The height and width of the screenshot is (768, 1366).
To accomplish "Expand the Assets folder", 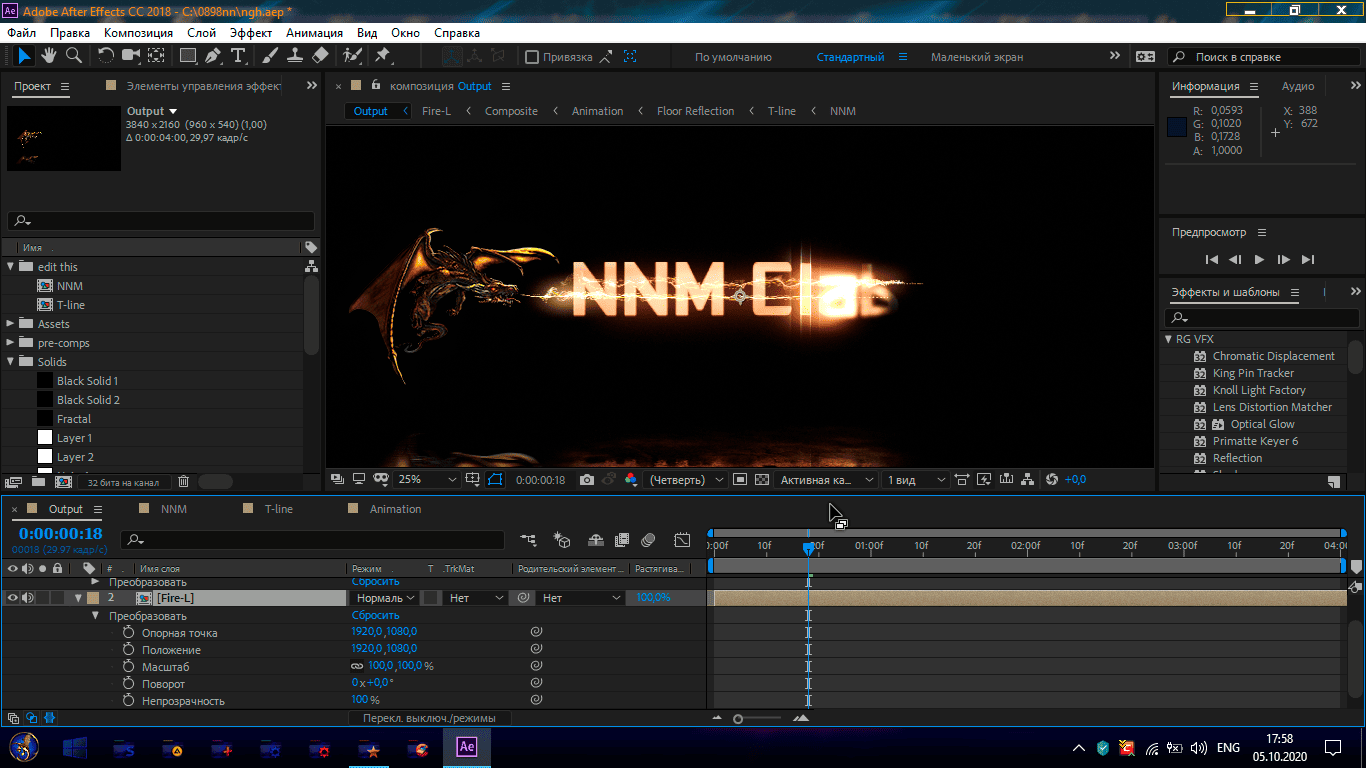I will point(11,324).
